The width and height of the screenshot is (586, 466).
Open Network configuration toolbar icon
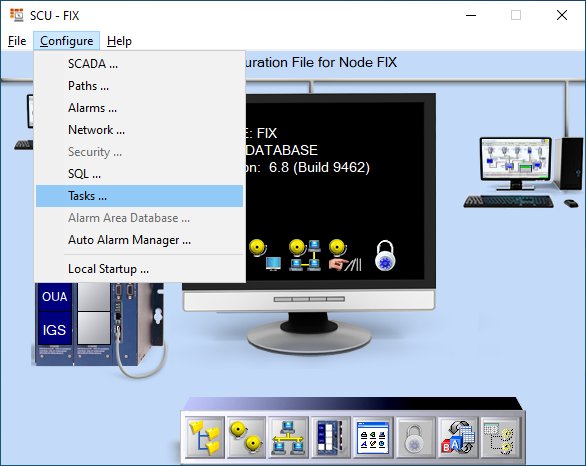(x=288, y=437)
